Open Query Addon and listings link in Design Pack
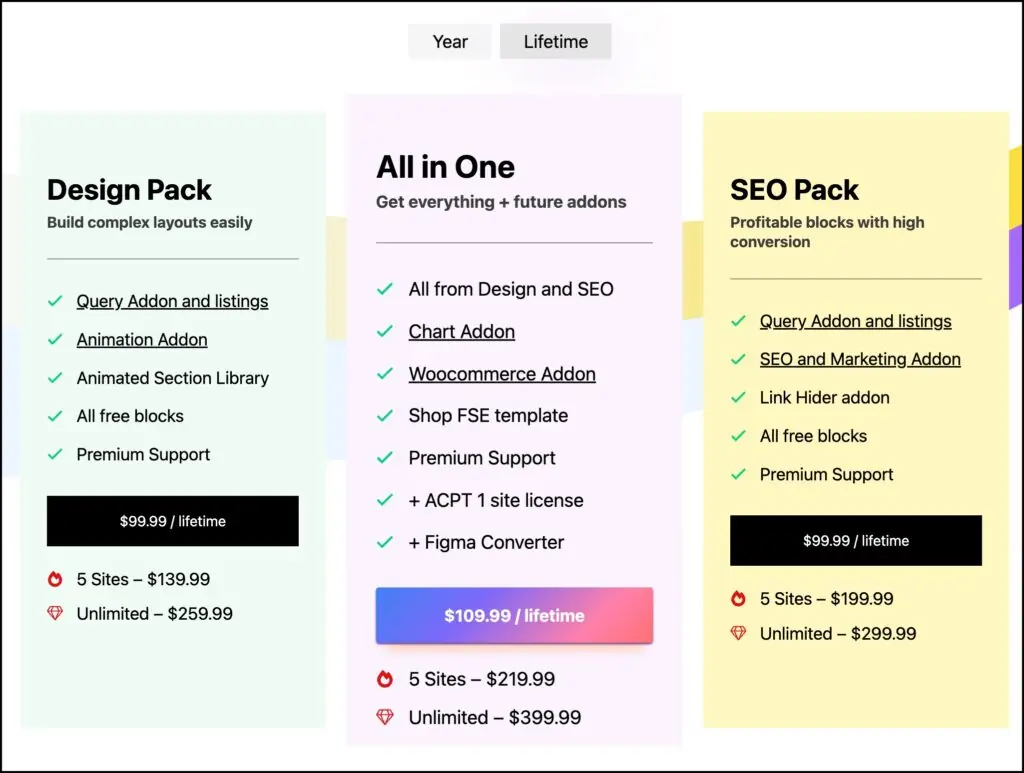 click(x=172, y=302)
